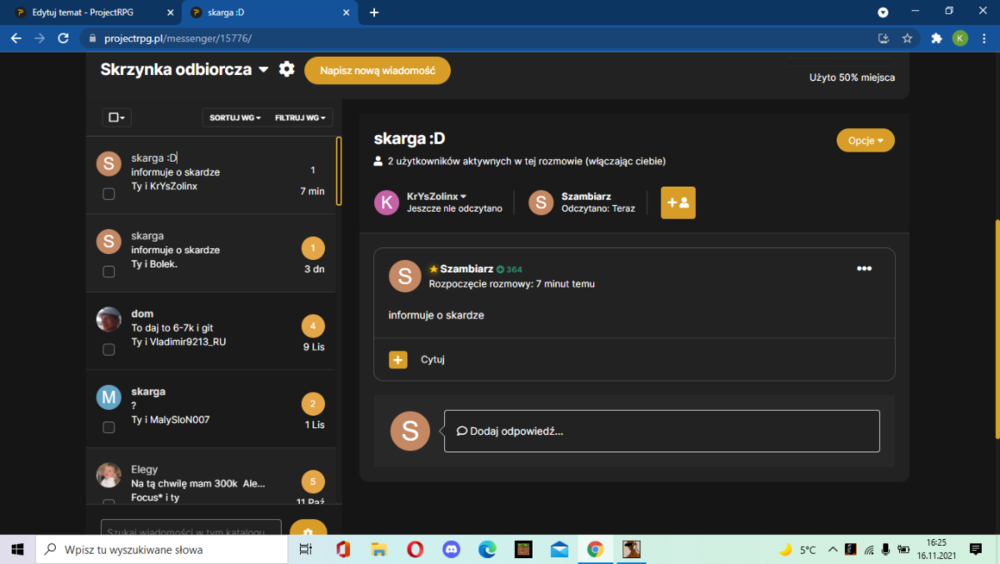This screenshot has height=564, width=1000.
Task: Open the browser extensions puzzle icon
Action: click(936, 38)
